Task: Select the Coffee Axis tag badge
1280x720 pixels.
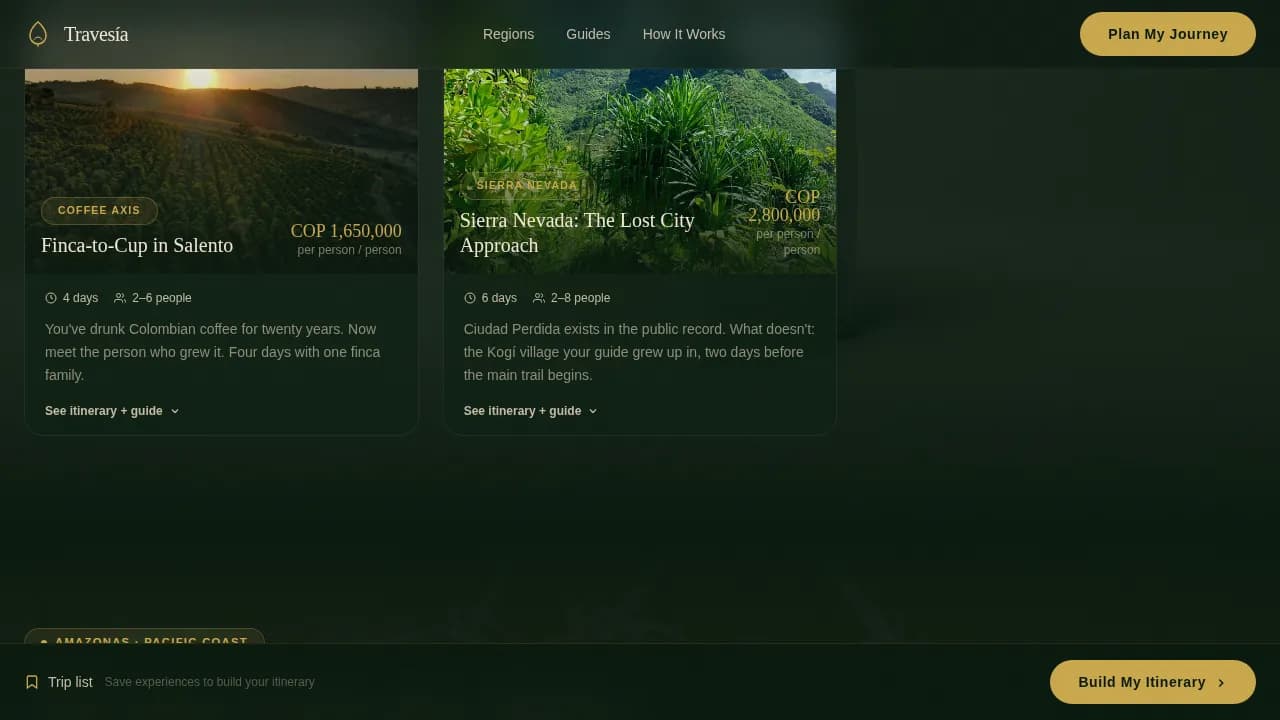Action: (99, 211)
